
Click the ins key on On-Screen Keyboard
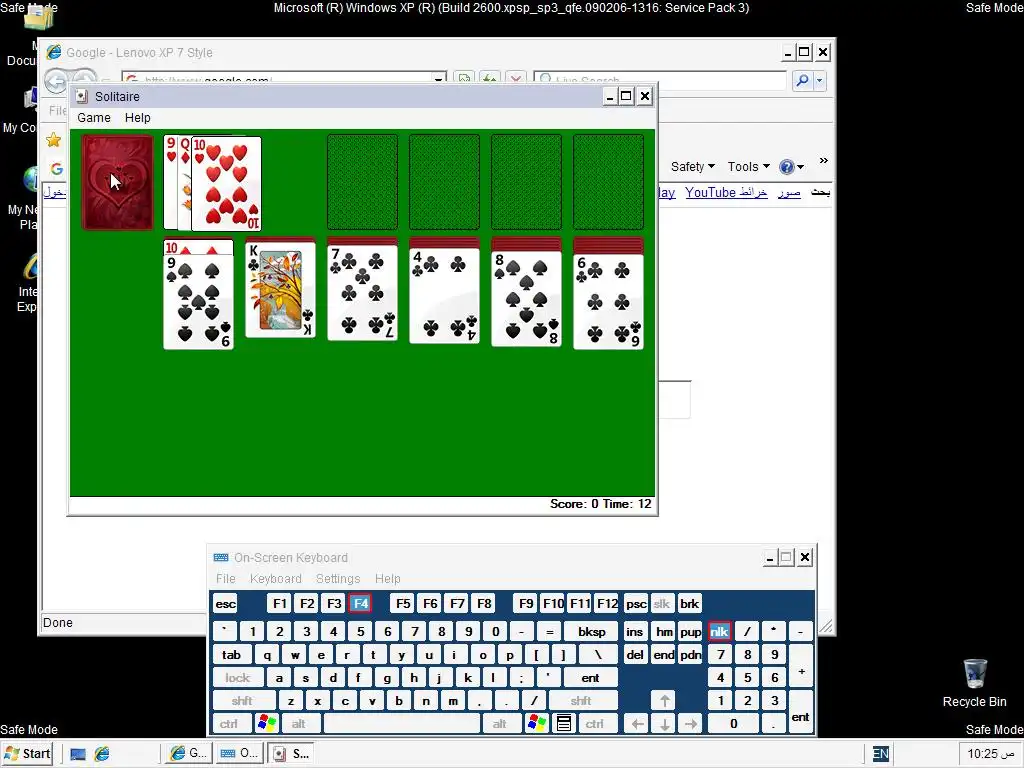634,632
